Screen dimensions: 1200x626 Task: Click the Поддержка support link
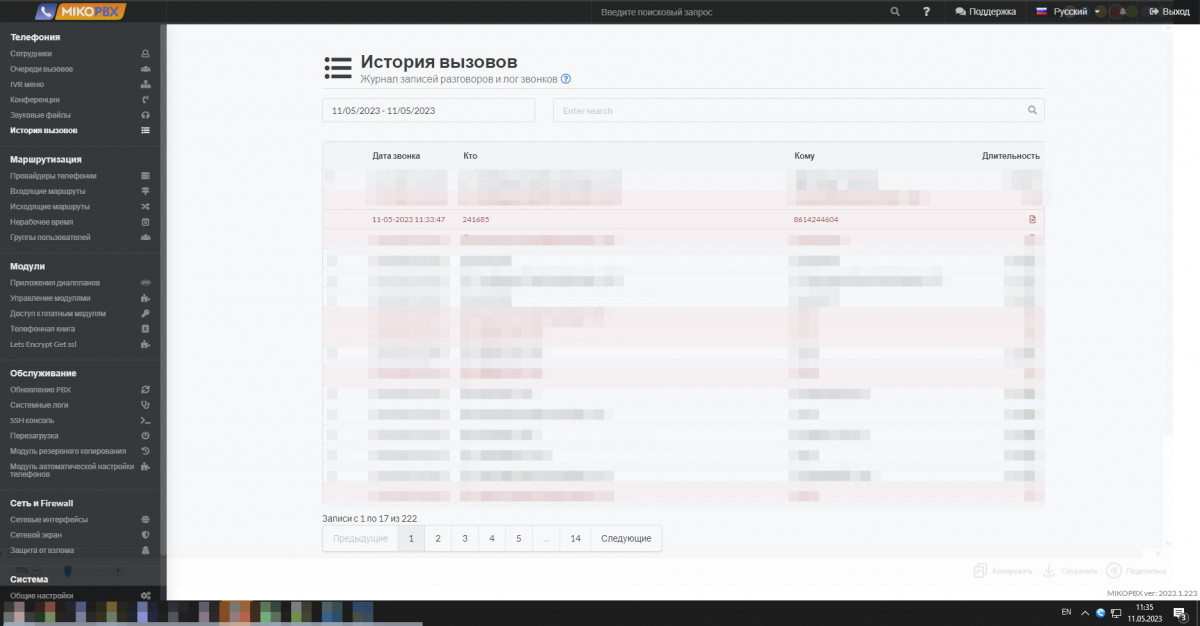point(986,12)
